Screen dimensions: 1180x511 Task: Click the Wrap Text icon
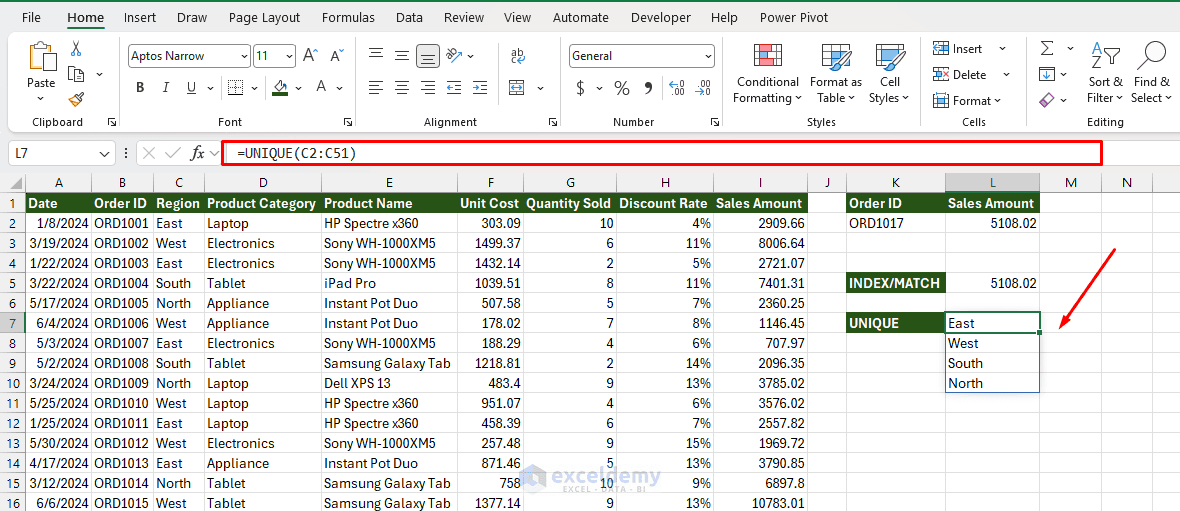[x=518, y=55]
